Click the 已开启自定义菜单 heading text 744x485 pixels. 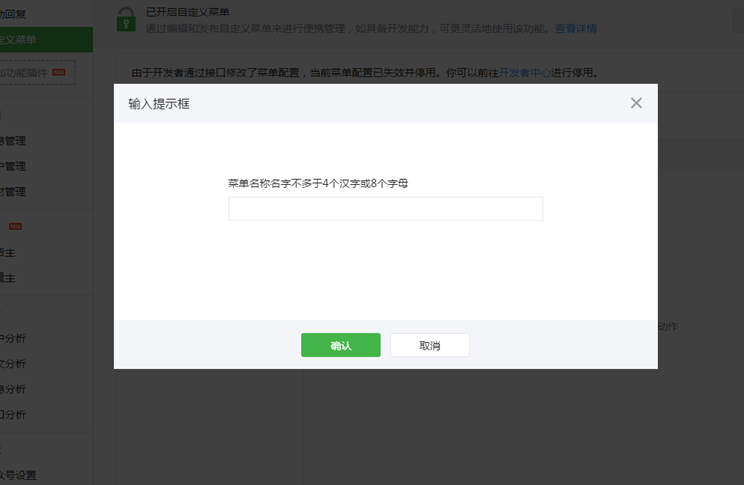[188, 12]
